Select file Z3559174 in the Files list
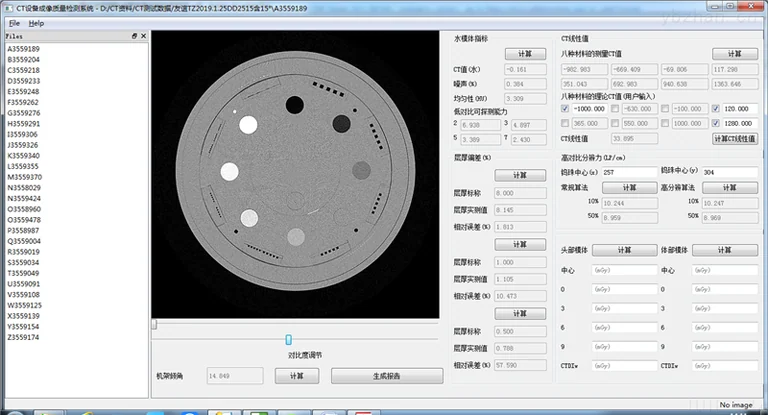The height and width of the screenshot is (415, 768). (24, 338)
